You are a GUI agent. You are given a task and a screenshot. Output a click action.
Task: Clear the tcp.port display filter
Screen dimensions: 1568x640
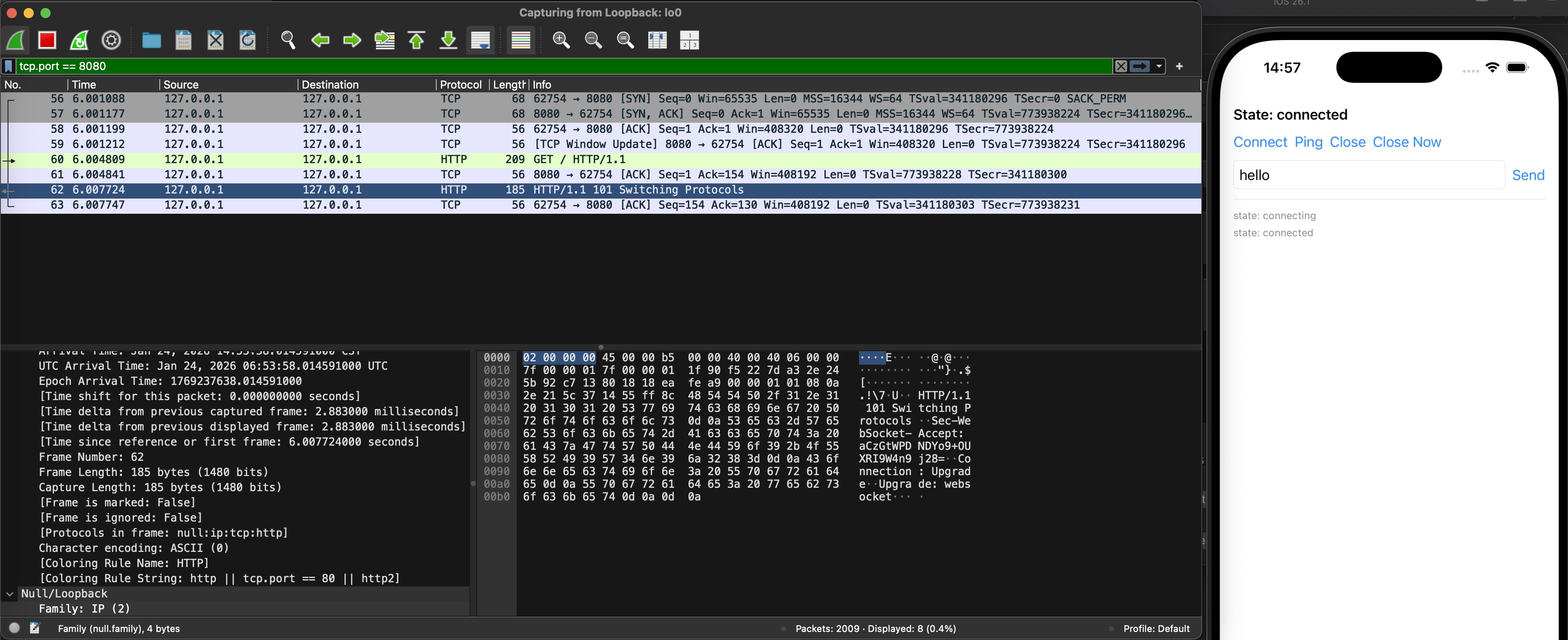(1121, 66)
